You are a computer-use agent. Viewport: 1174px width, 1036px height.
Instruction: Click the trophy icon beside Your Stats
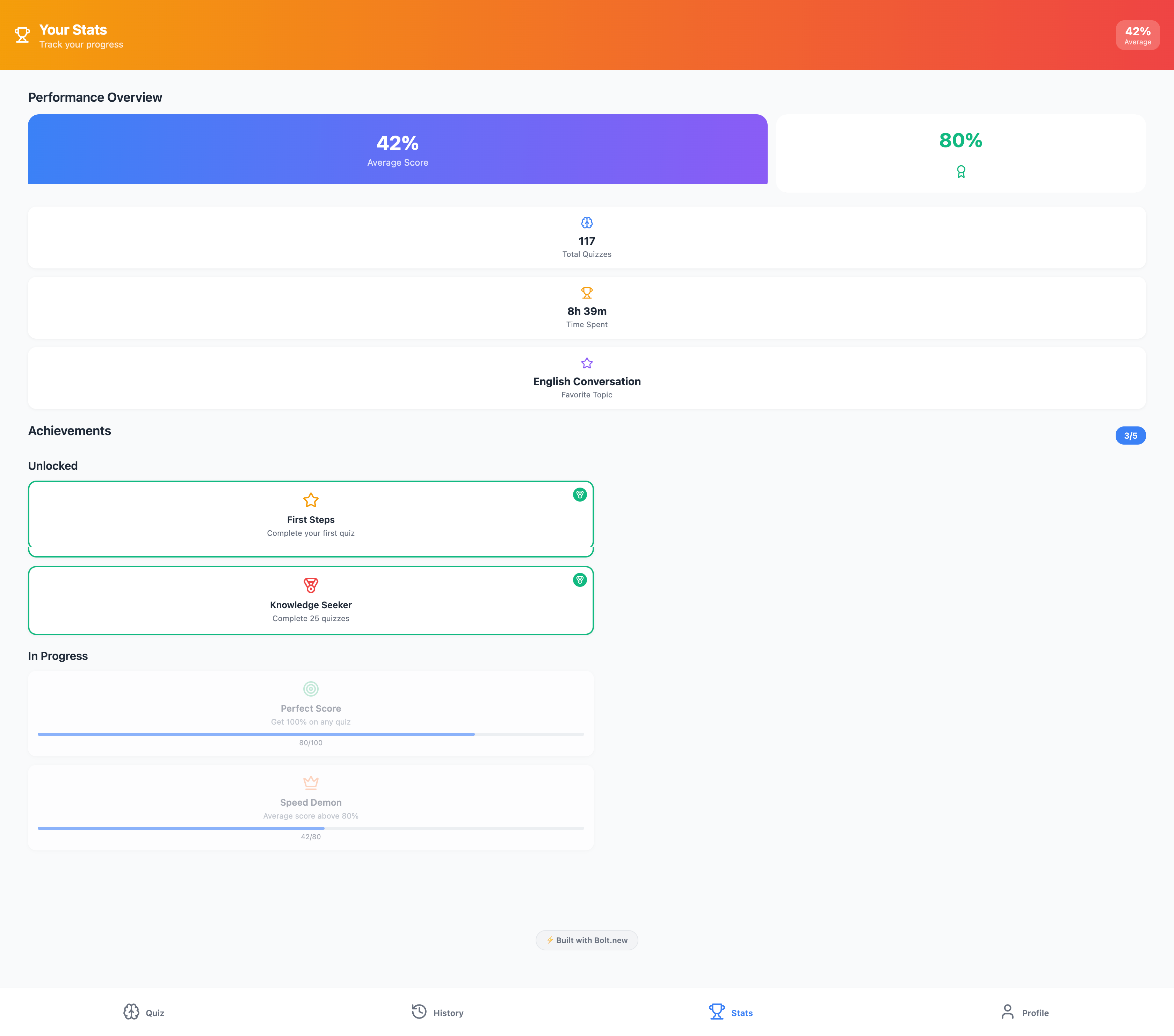pos(22,35)
